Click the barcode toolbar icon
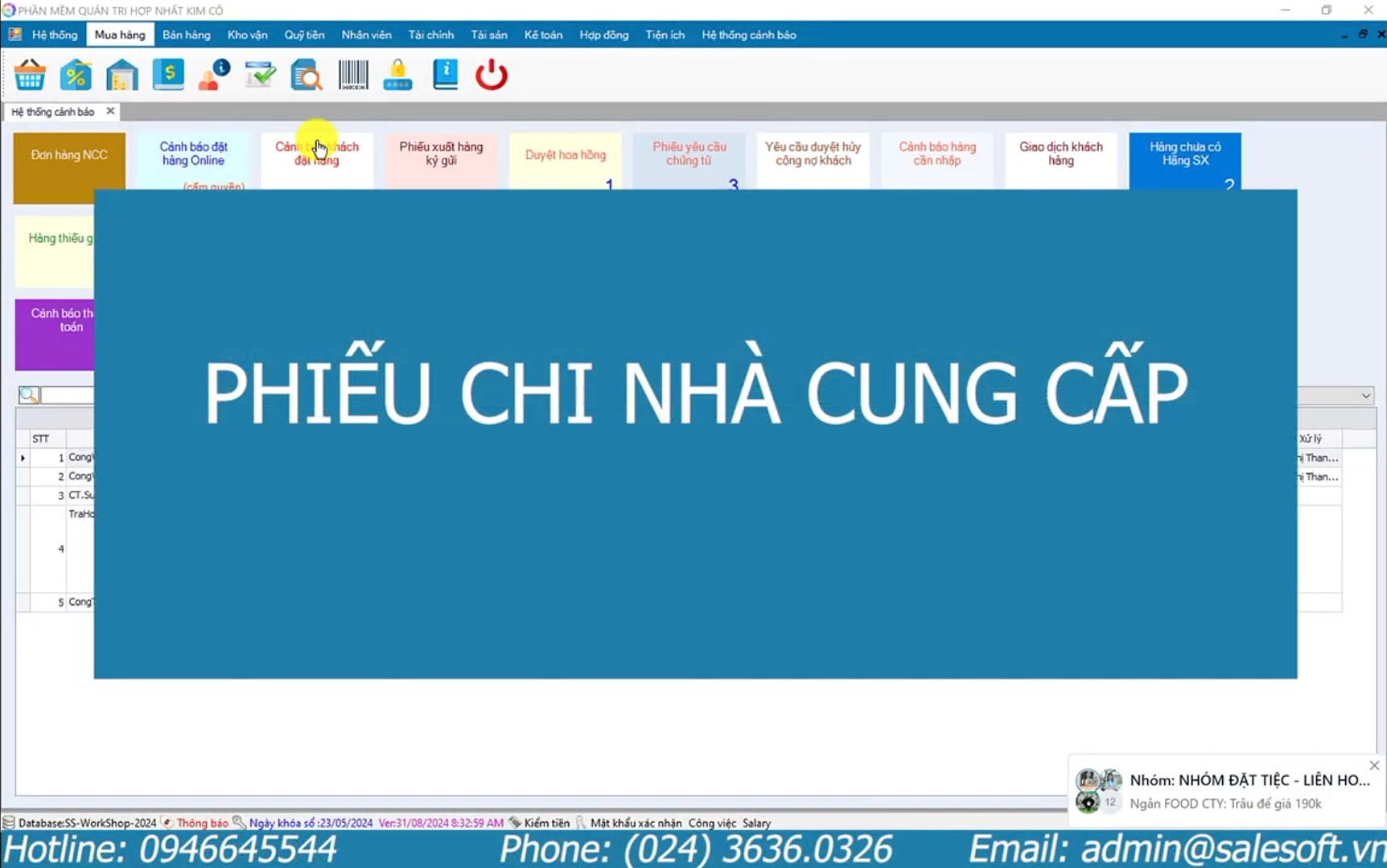Image resolution: width=1387 pixels, height=868 pixels. click(x=353, y=75)
